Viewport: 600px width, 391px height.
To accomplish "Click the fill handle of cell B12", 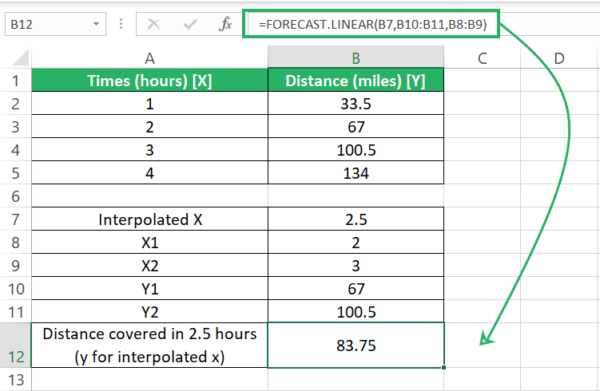I will (x=444, y=368).
